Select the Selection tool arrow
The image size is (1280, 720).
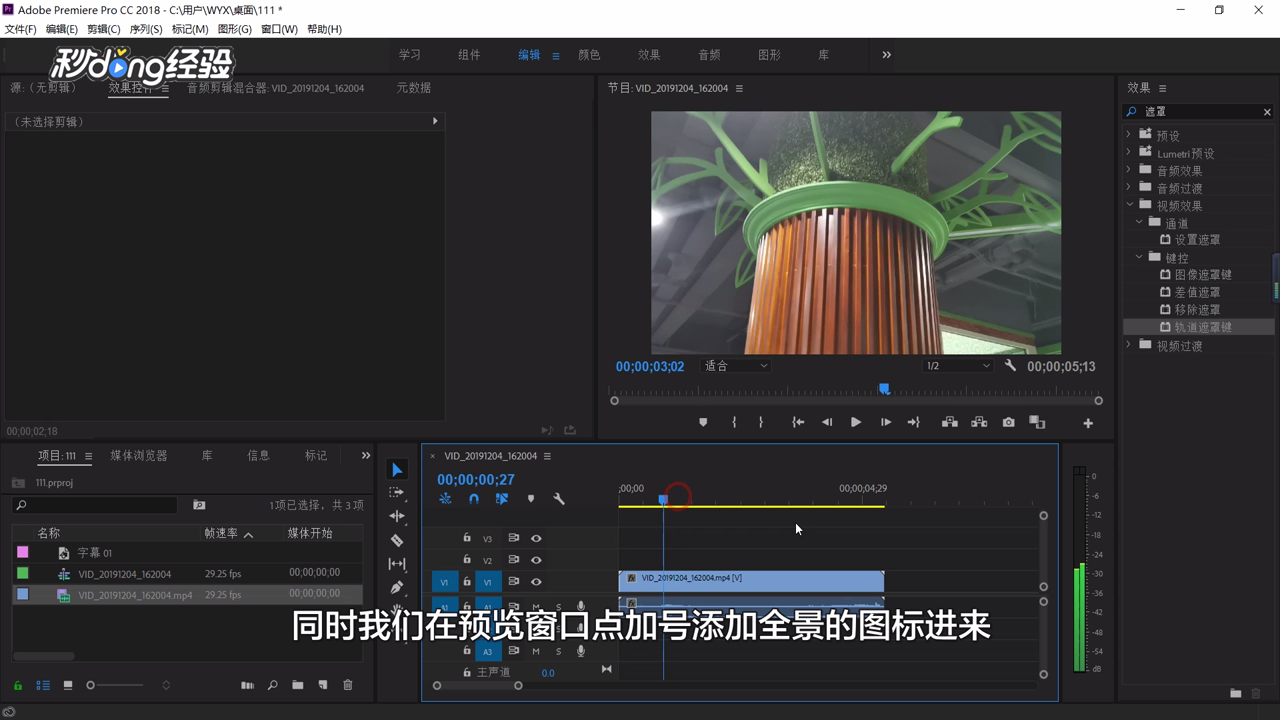pyautogui.click(x=397, y=470)
